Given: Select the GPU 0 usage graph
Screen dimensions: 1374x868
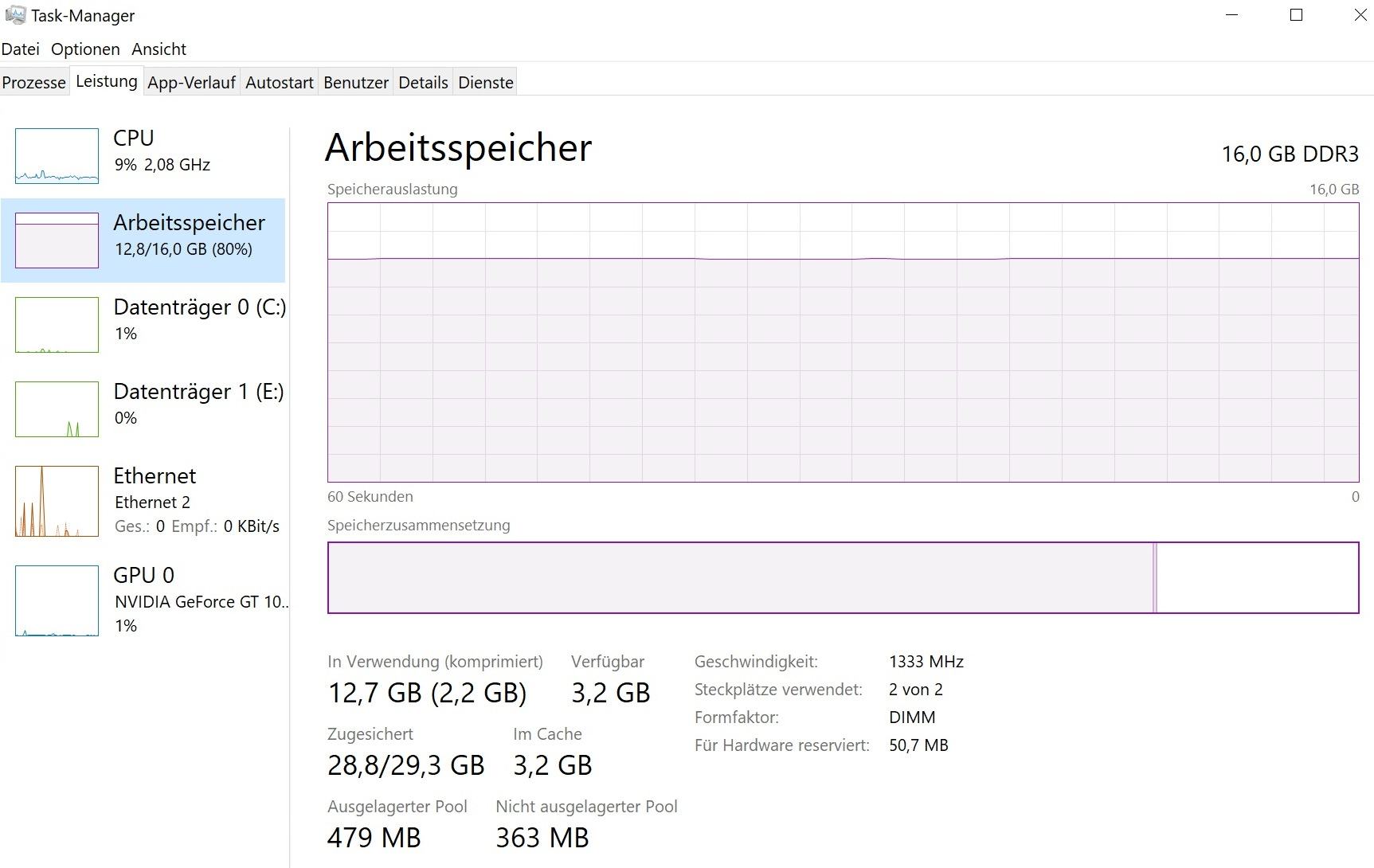Looking at the screenshot, I should pyautogui.click(x=57, y=601).
